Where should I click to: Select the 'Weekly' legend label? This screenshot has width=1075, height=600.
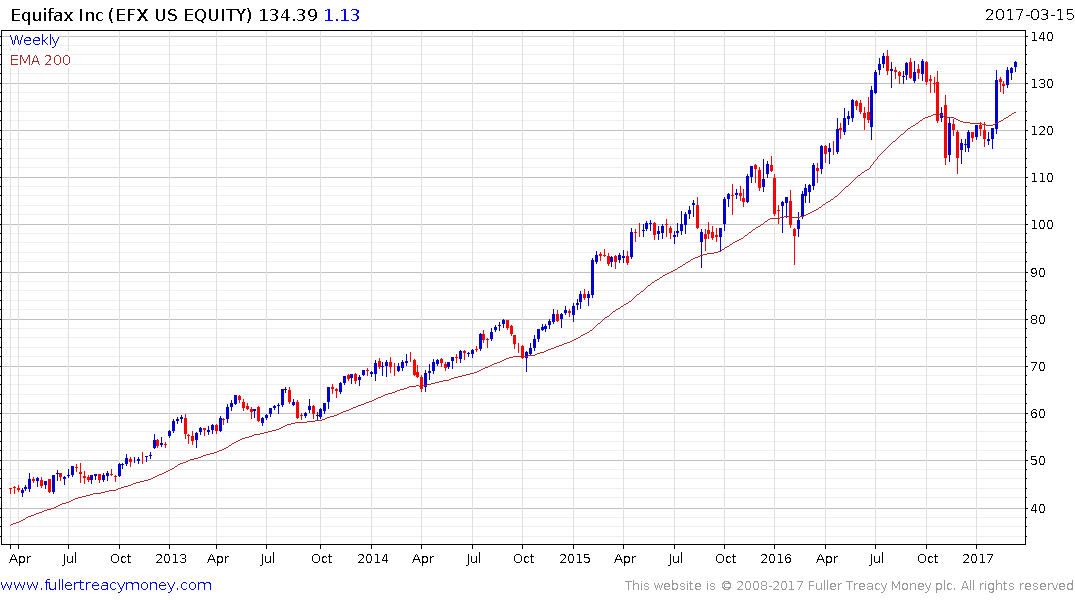click(x=34, y=40)
